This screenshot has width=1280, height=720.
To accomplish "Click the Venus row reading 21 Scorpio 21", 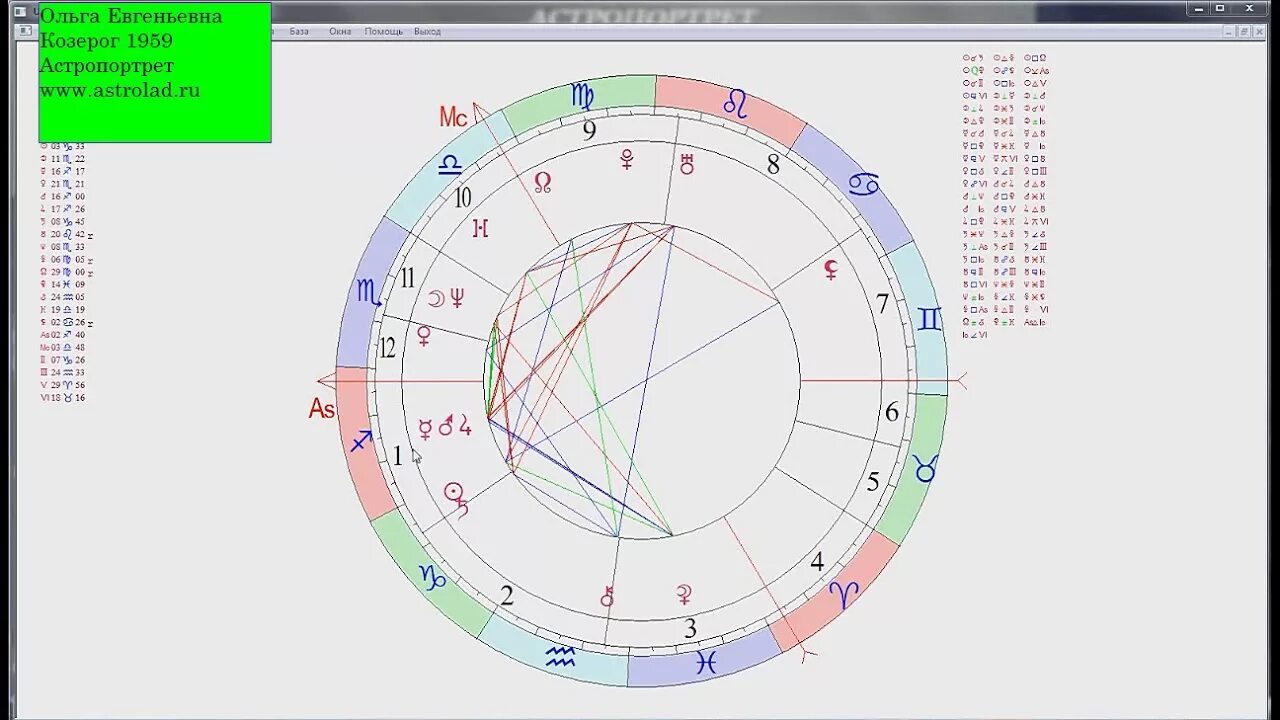I will (62, 184).
